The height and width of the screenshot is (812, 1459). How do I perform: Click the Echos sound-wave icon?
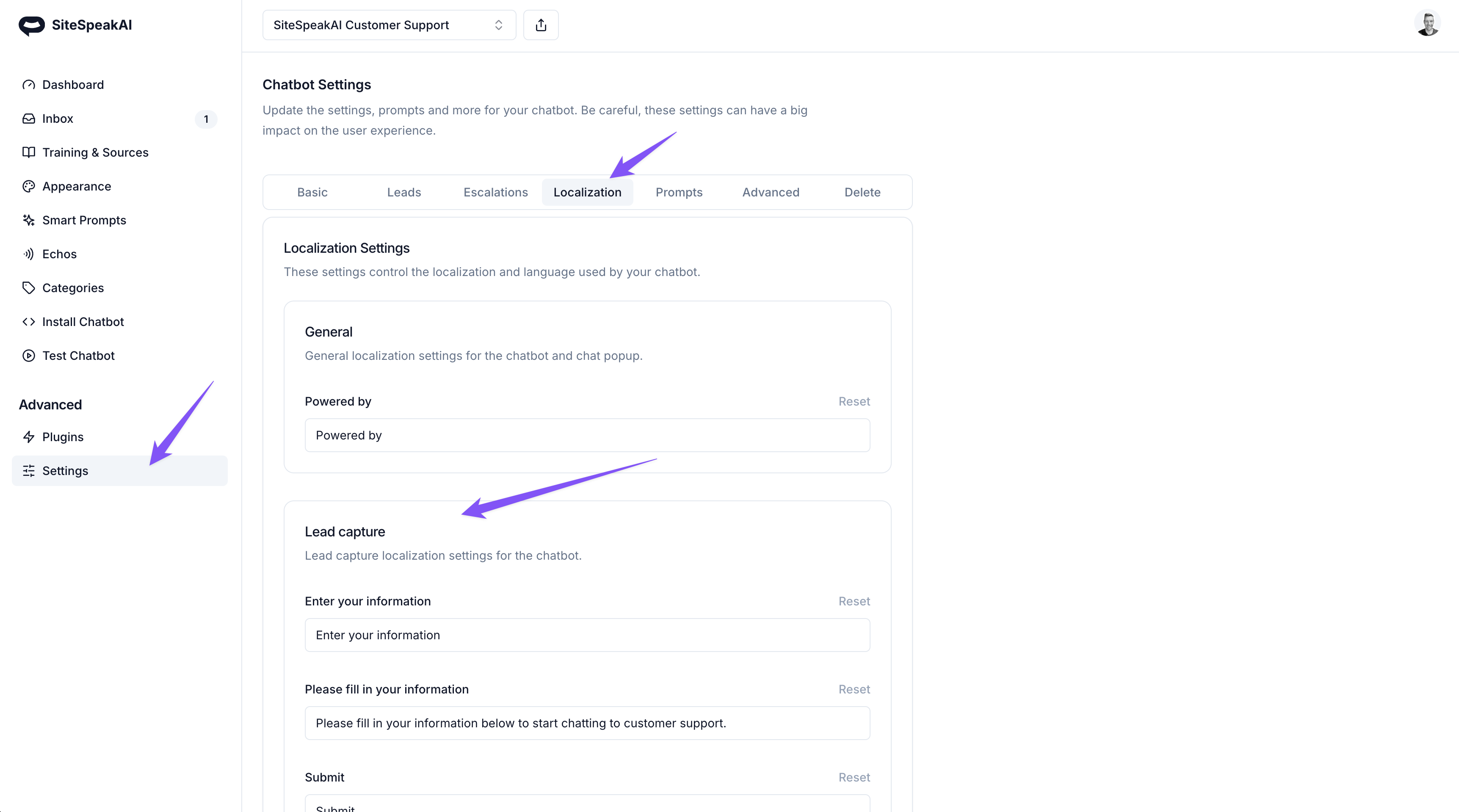click(x=28, y=254)
